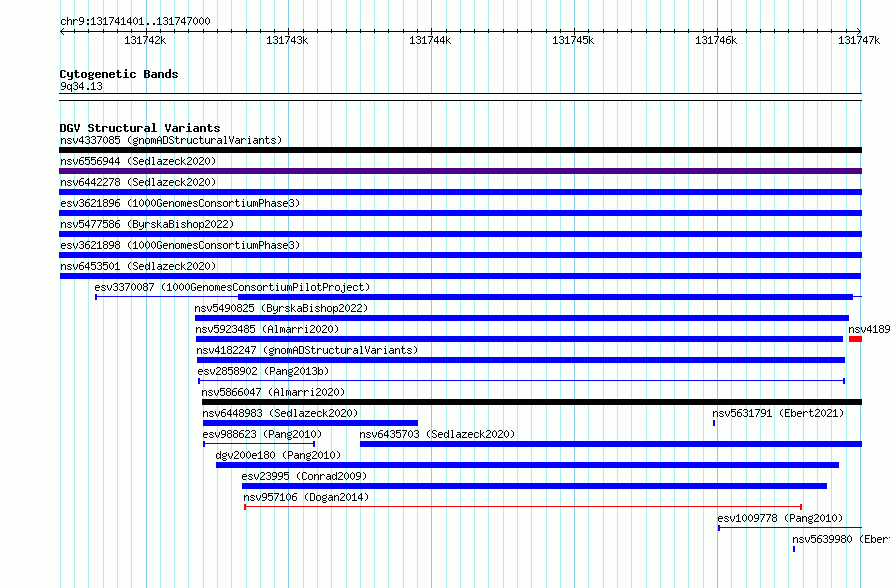Click dgv200e180 (Pang2010) label
Viewport: 890px width, 588px height.
tap(278, 455)
